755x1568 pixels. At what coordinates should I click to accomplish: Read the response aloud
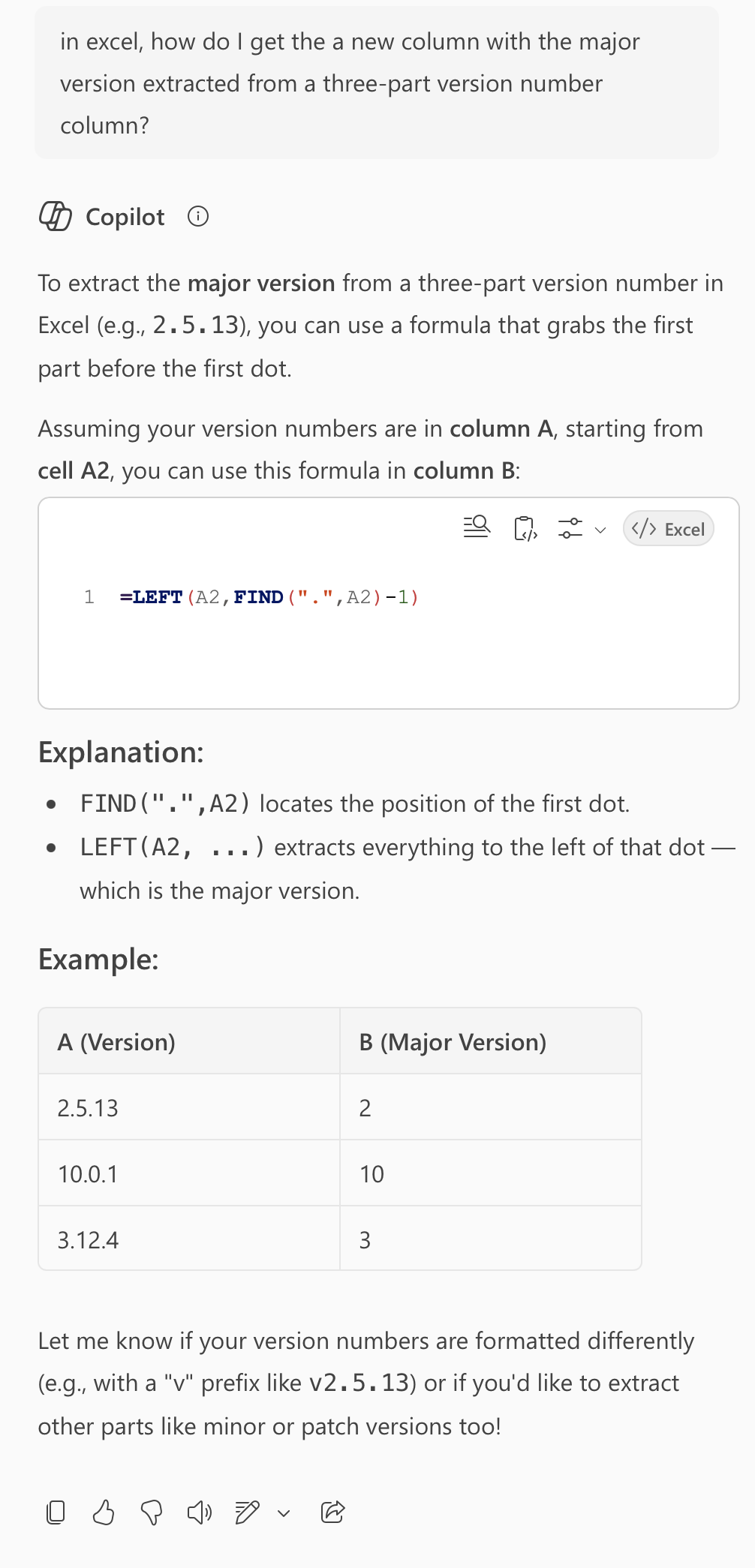[200, 1513]
